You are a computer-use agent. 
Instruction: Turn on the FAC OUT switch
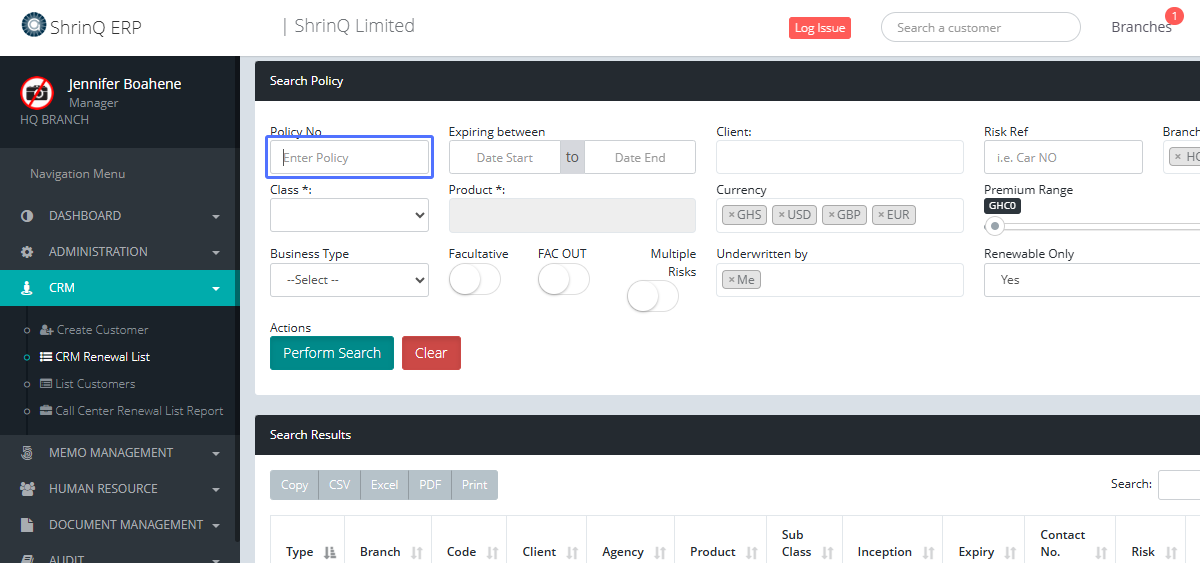tap(563, 280)
